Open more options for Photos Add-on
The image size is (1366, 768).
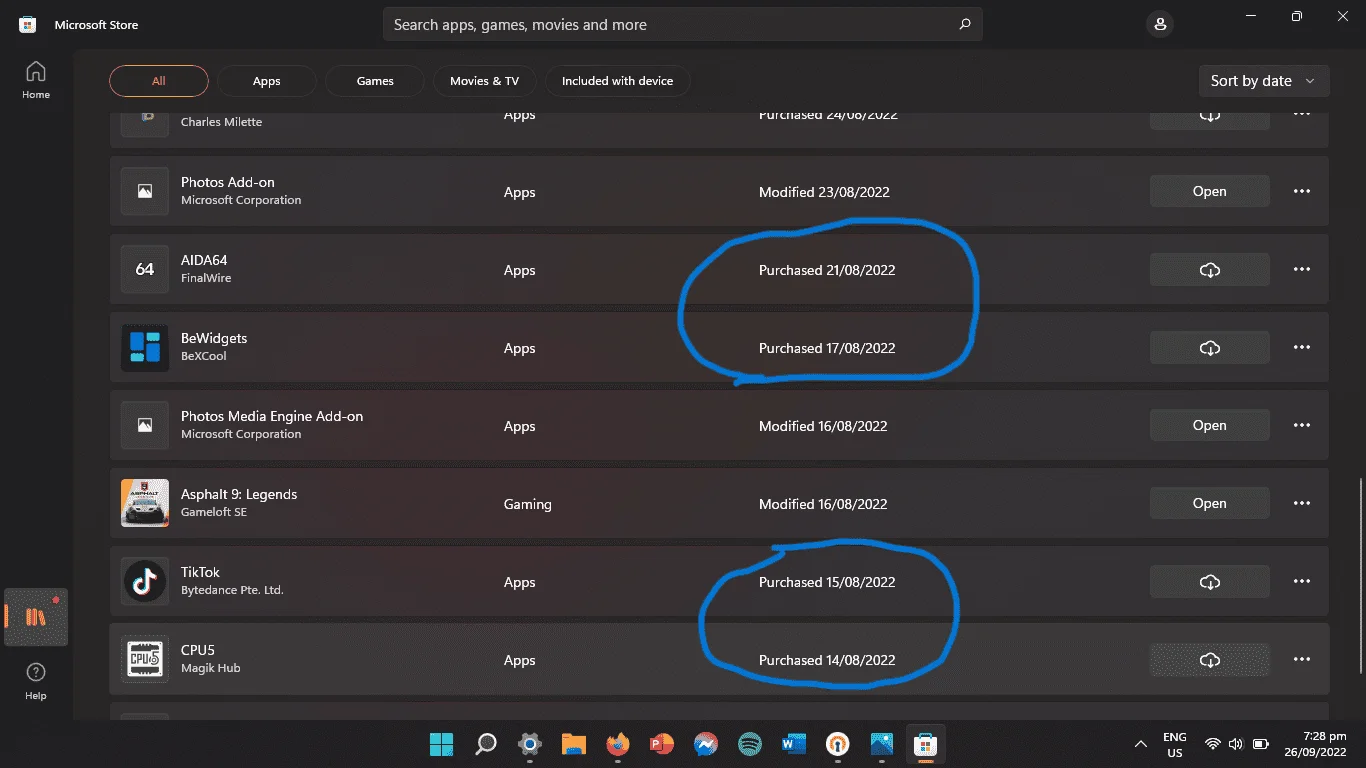(1302, 192)
